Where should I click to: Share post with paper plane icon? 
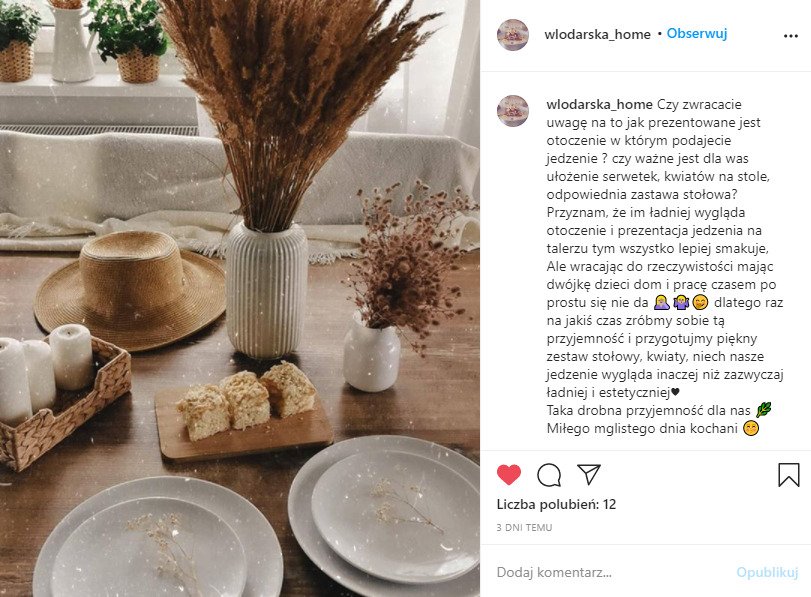click(x=589, y=474)
